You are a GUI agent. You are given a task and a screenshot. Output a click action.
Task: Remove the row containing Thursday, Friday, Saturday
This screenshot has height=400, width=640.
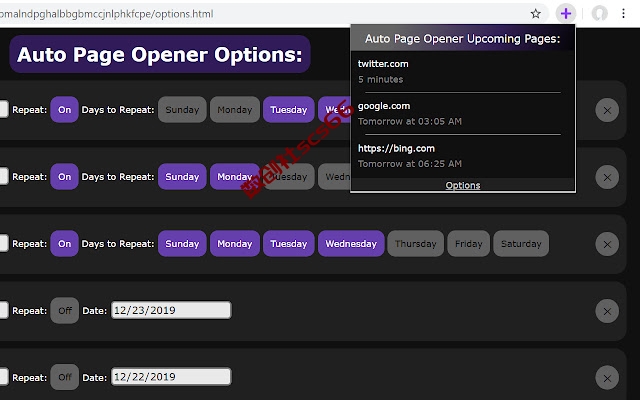tap(607, 244)
